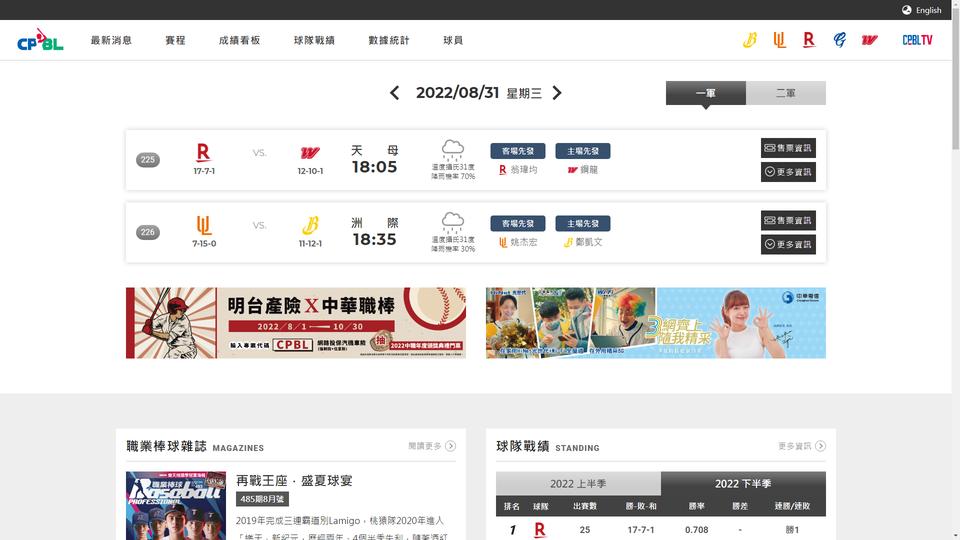Click starting pitcher 鄭凱文
Image resolution: width=960 pixels, height=540 pixels.
coord(589,242)
